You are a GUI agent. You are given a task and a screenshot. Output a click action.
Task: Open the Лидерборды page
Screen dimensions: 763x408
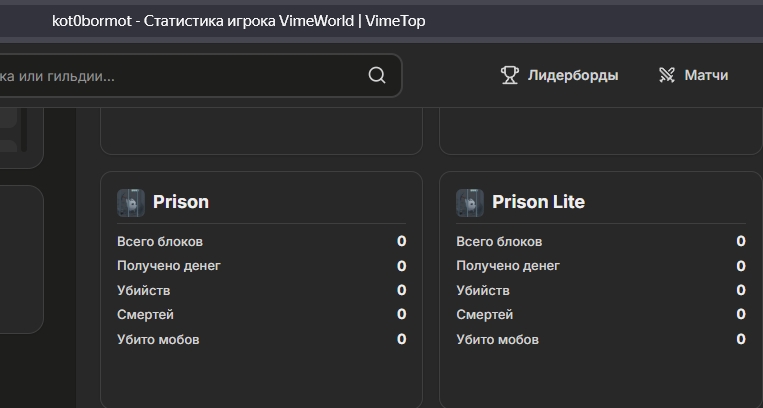tap(572, 75)
